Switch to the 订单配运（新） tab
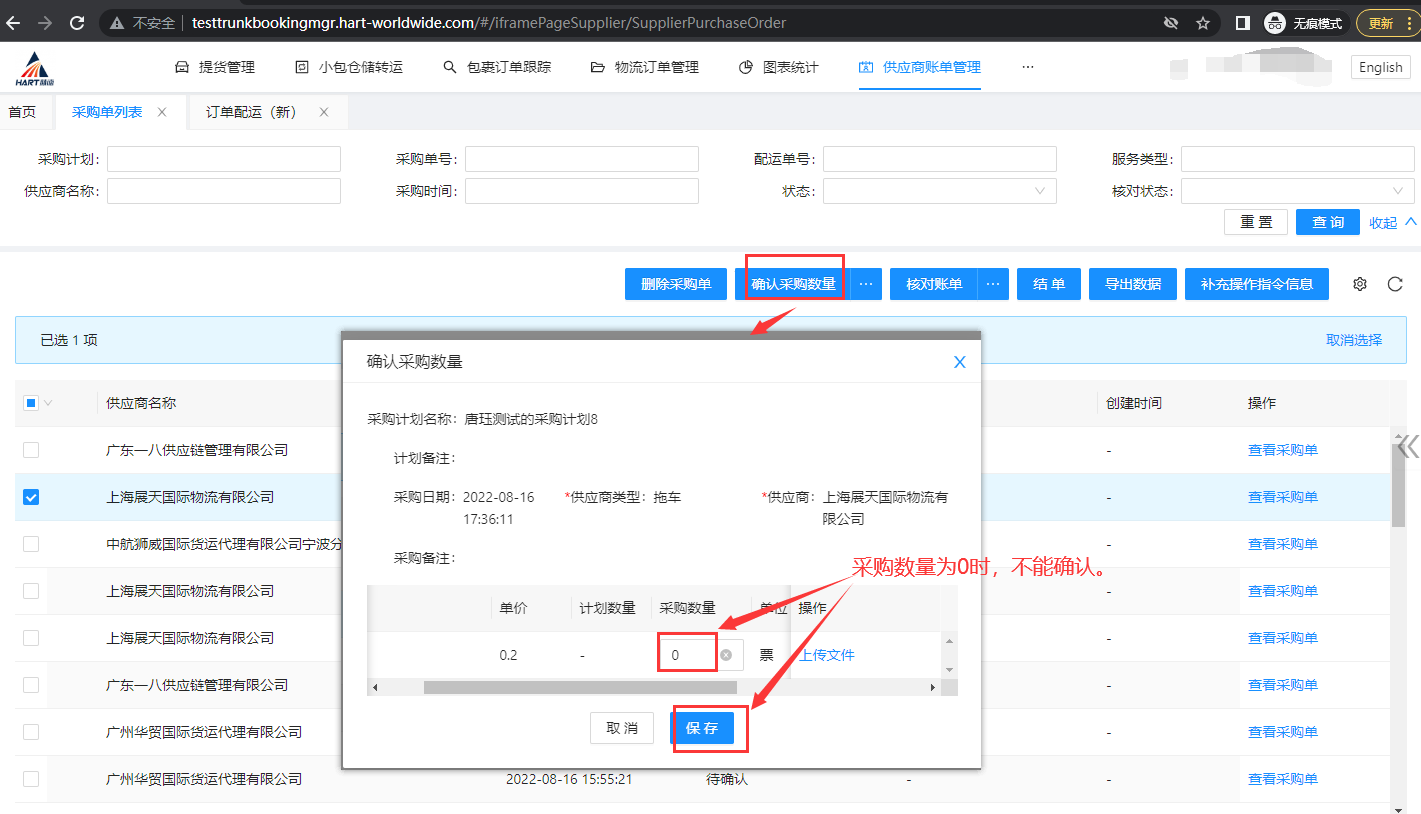The width and height of the screenshot is (1421, 814). pos(252,112)
